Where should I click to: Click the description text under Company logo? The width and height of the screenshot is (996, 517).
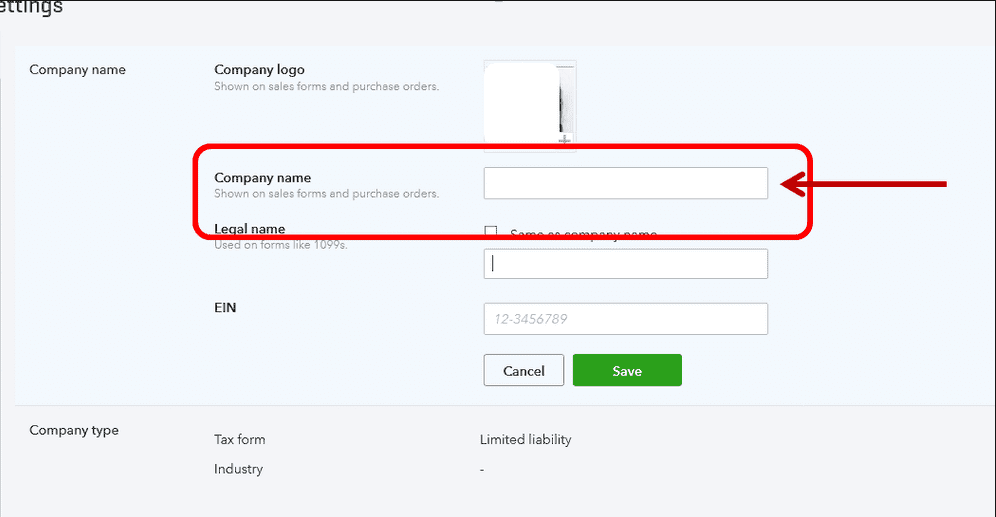(326, 86)
